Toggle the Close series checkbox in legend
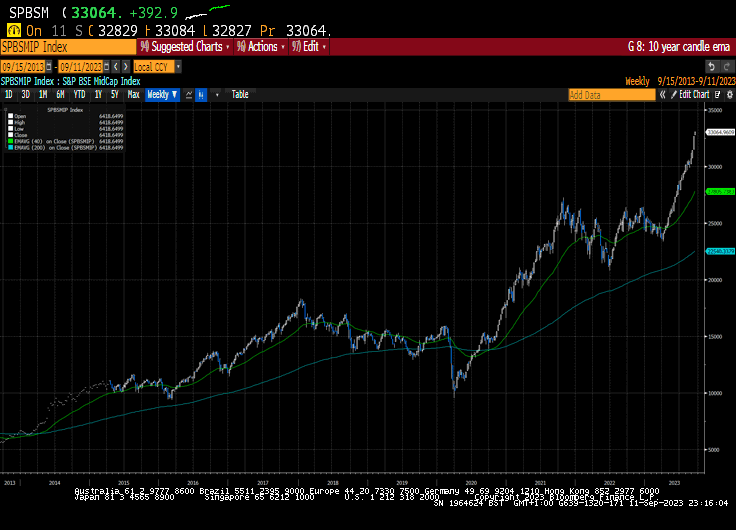This screenshot has height=530, width=736. point(10,135)
